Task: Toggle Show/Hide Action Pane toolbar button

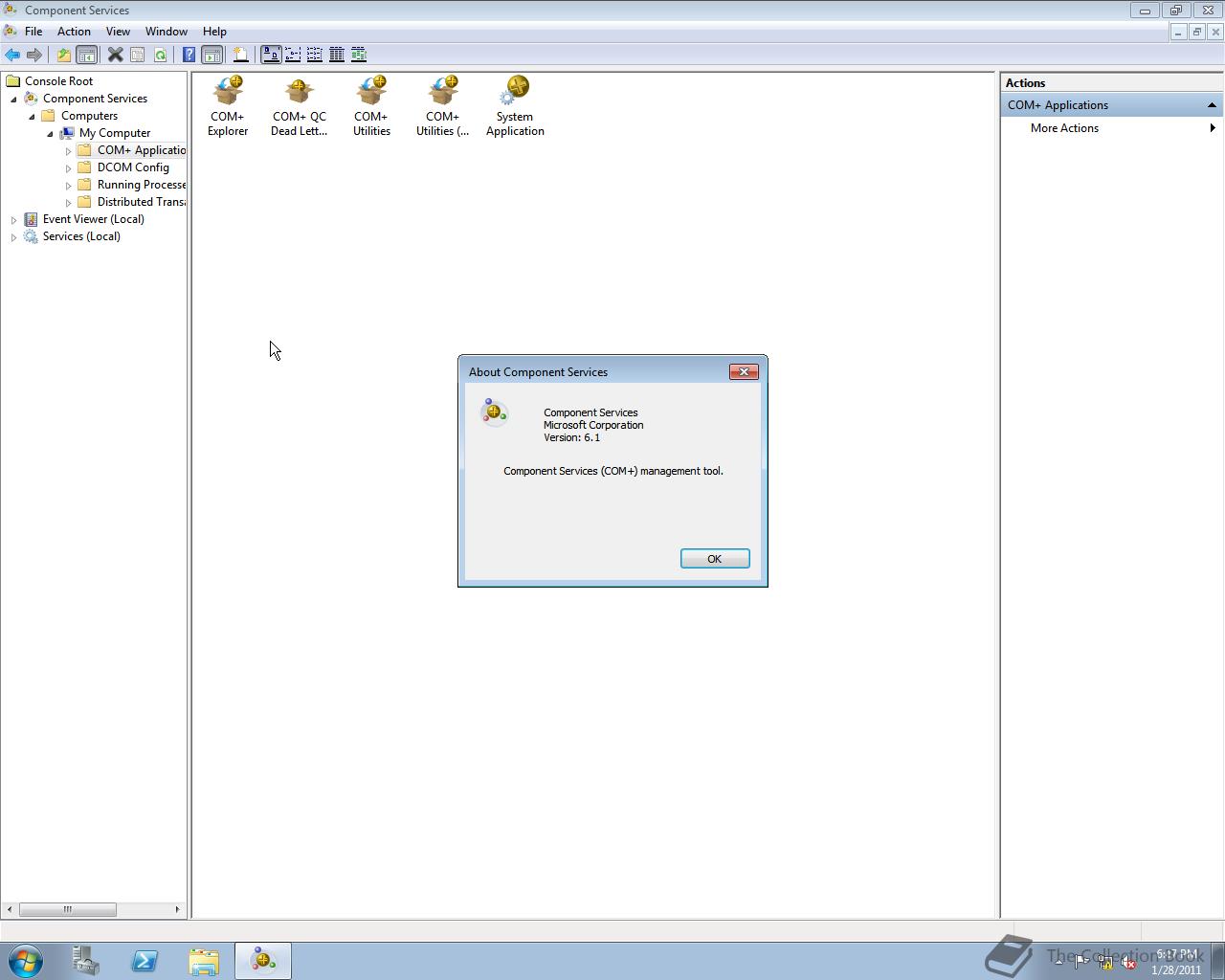Action: pyautogui.click(x=212, y=55)
